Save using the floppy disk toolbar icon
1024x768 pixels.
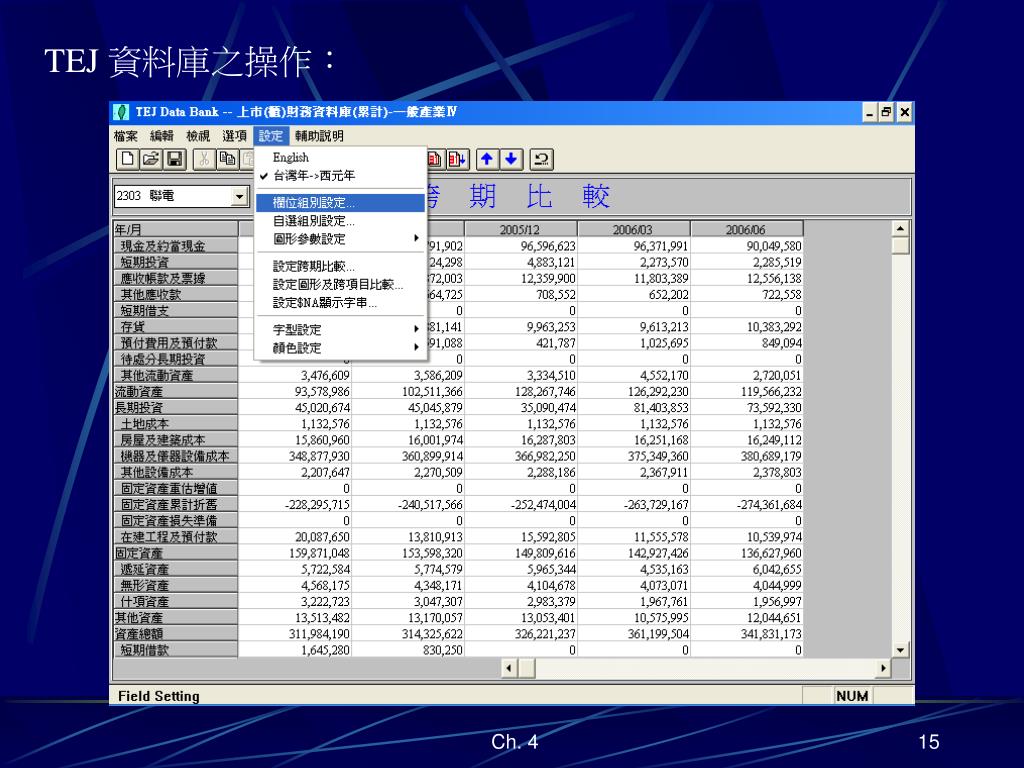(174, 159)
